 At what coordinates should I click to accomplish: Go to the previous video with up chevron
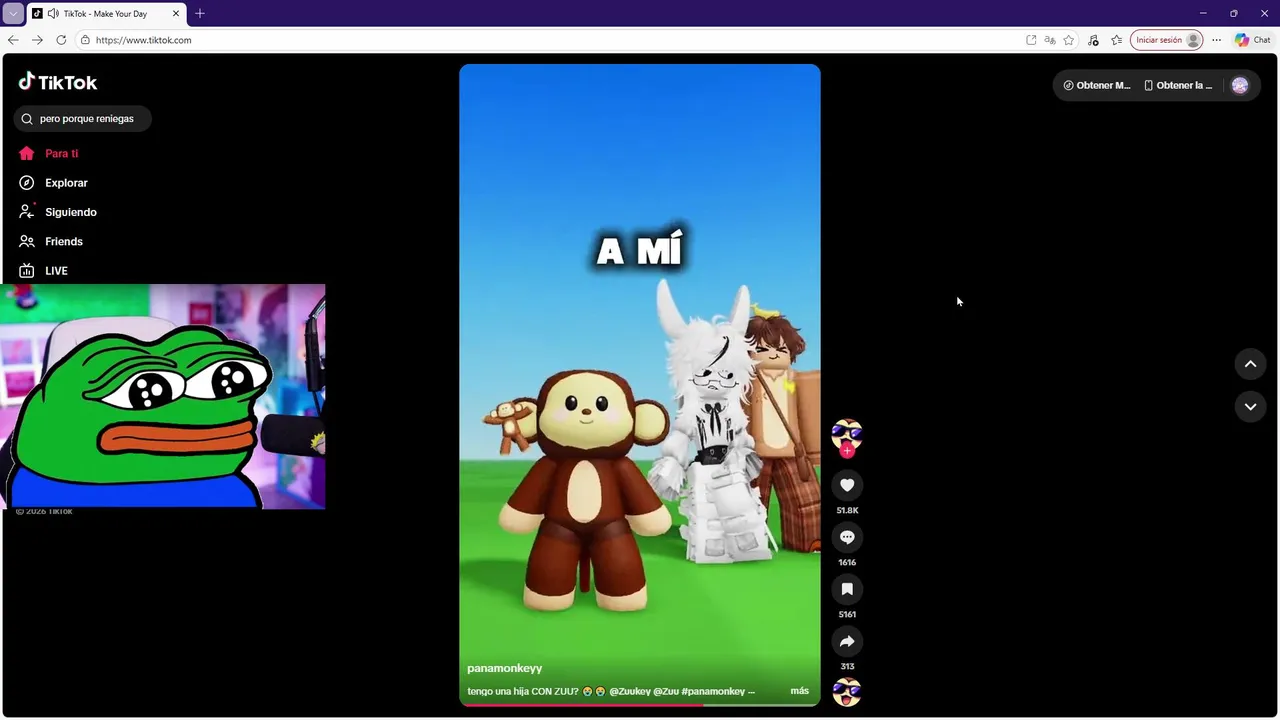1250,364
